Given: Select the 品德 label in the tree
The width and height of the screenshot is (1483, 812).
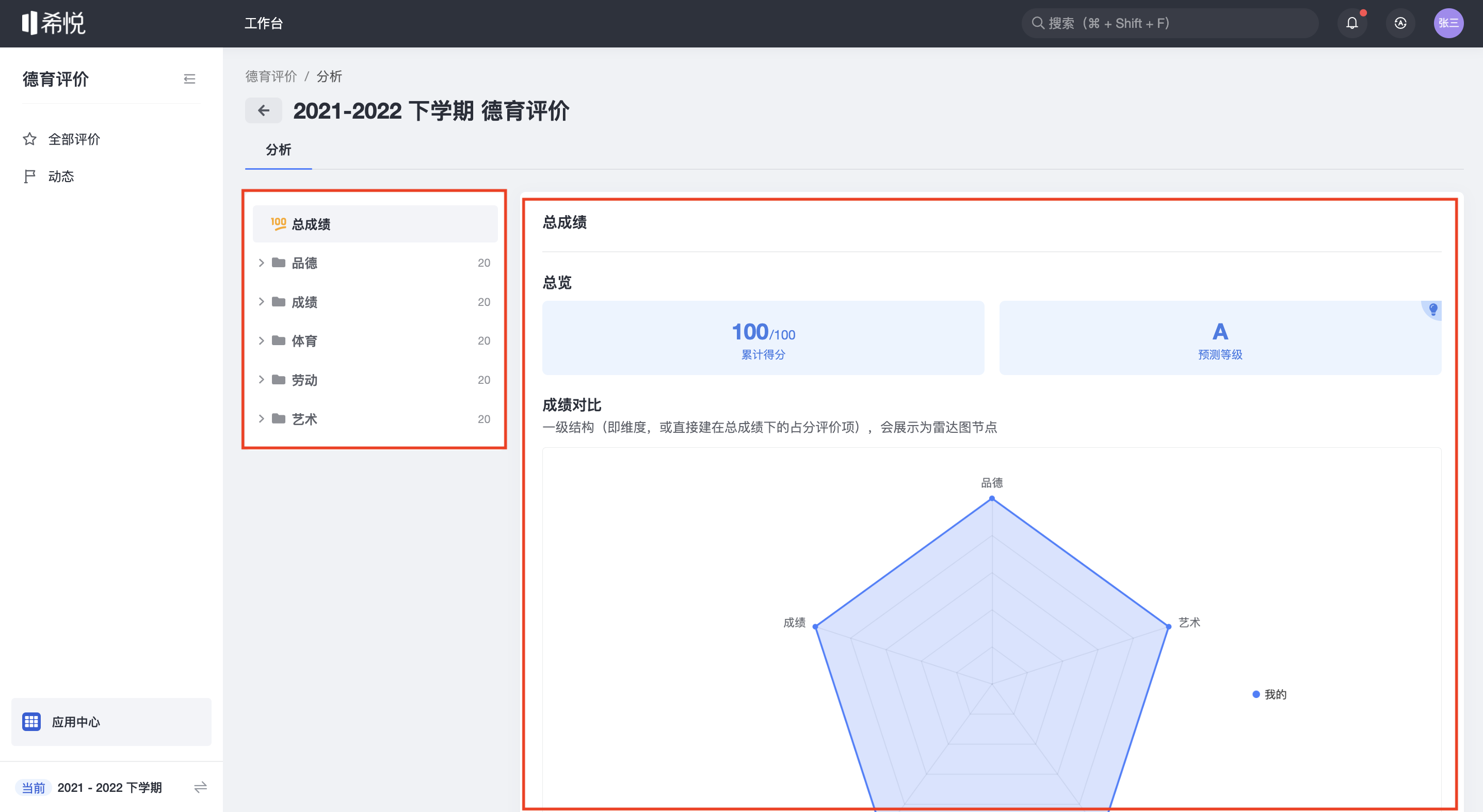Looking at the screenshot, I should 304,263.
